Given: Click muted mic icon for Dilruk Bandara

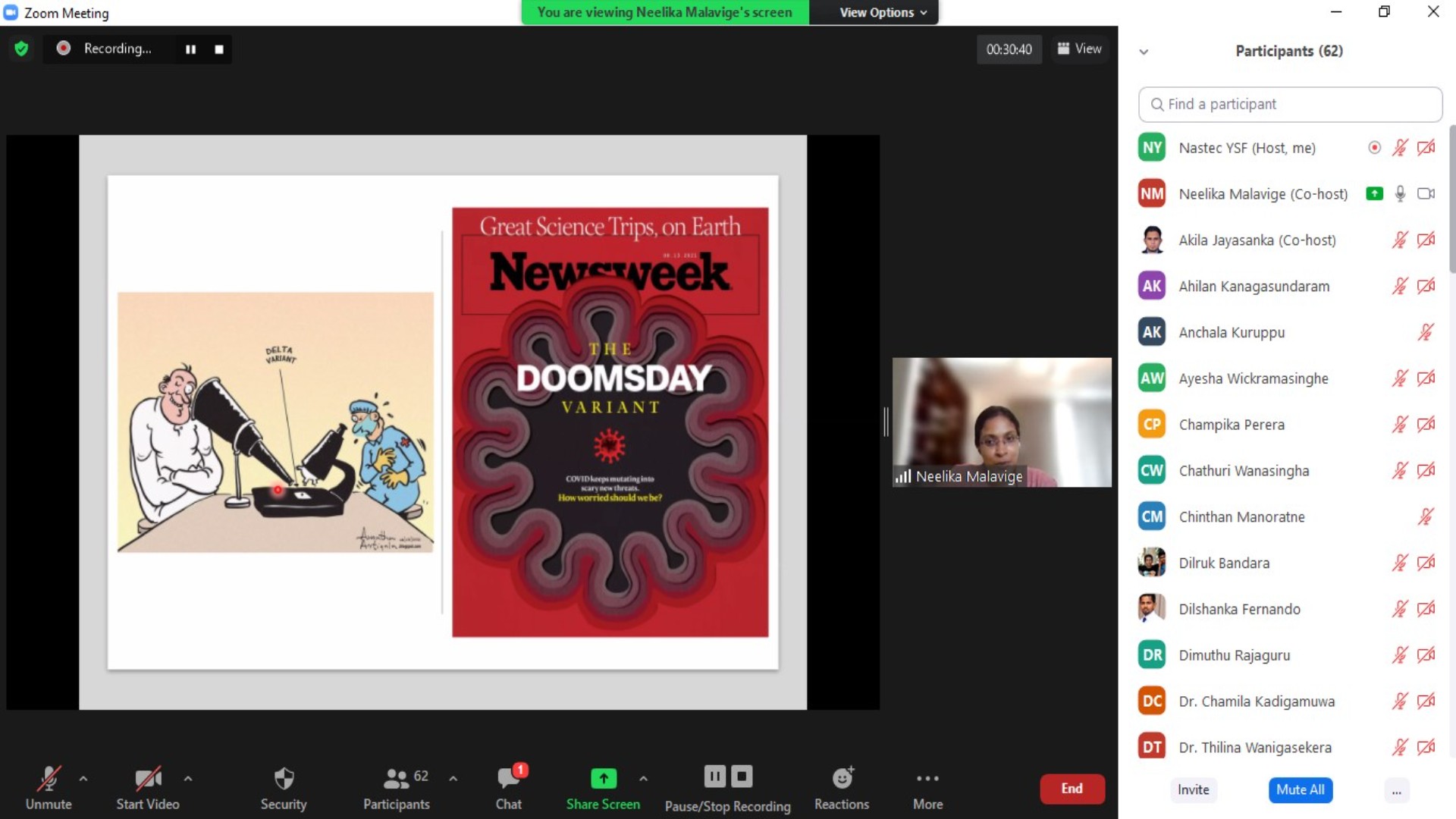Looking at the screenshot, I should click(1400, 563).
